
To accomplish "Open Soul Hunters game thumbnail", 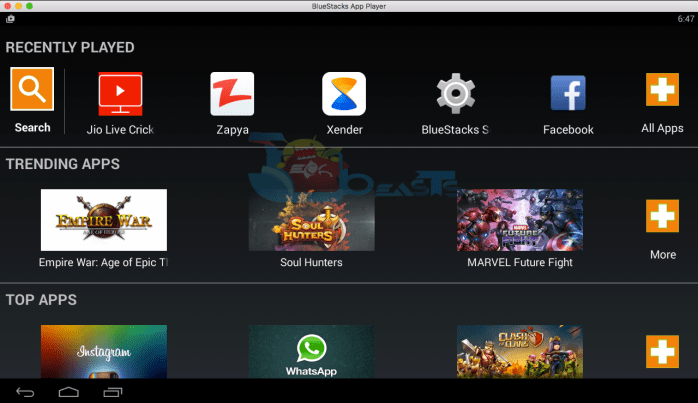I will [x=312, y=220].
